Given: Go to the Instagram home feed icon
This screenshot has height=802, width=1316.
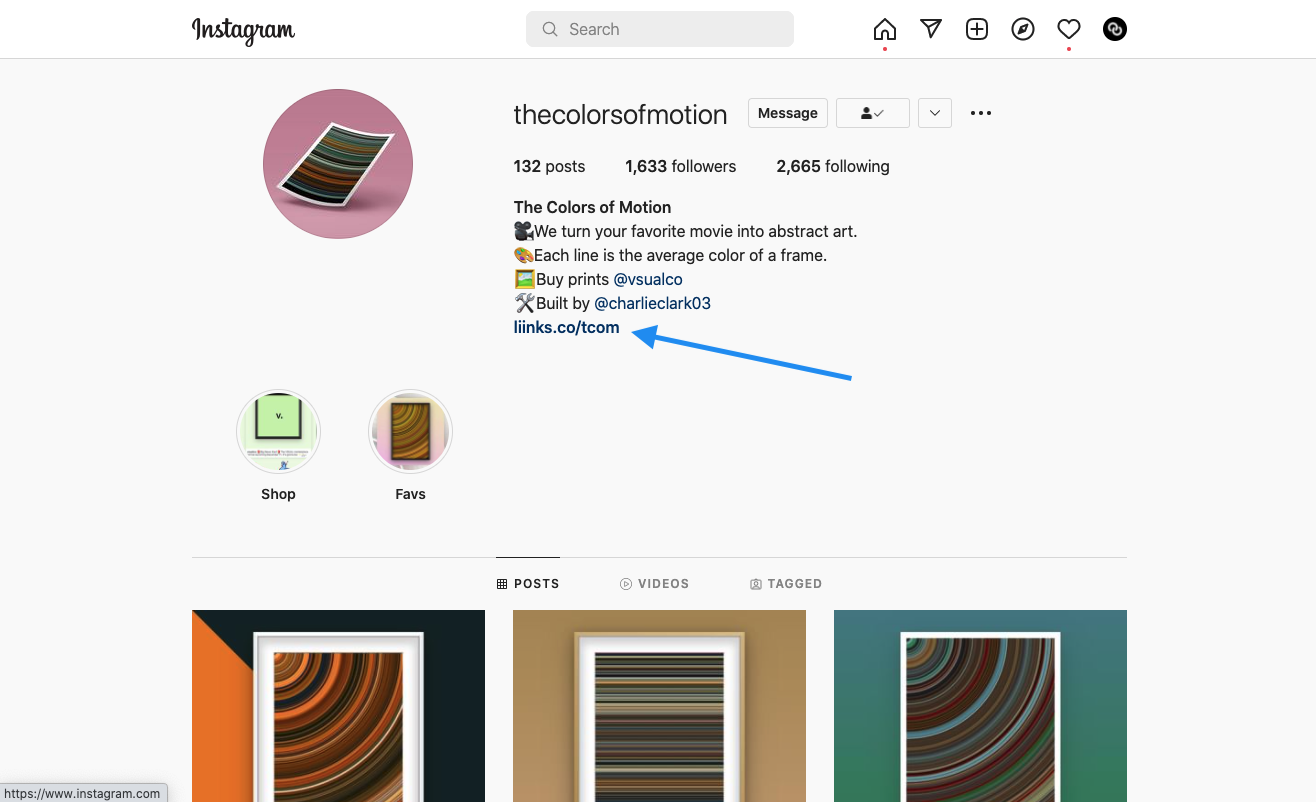Looking at the screenshot, I should click(x=884, y=29).
